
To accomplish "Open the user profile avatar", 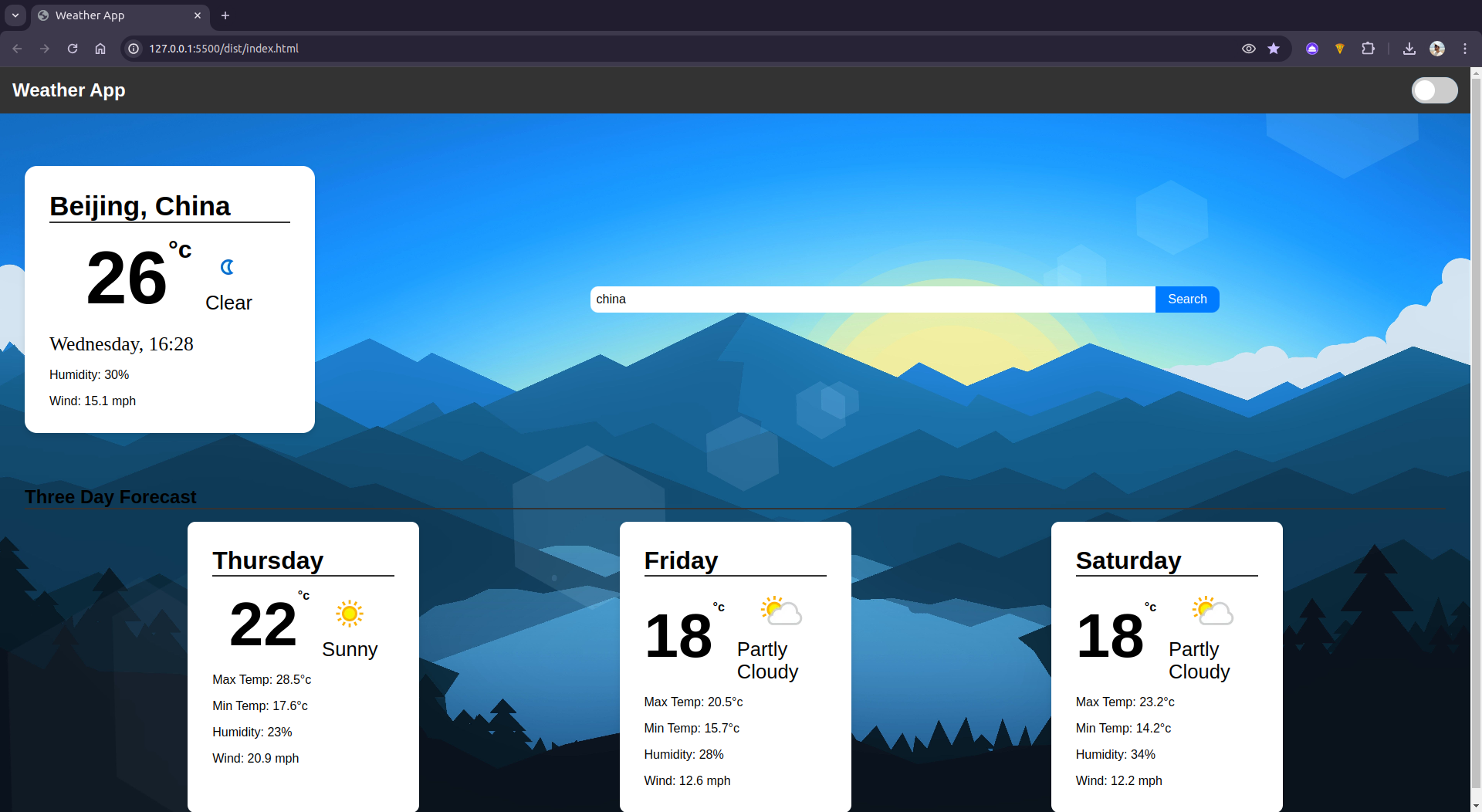I will tap(1437, 49).
